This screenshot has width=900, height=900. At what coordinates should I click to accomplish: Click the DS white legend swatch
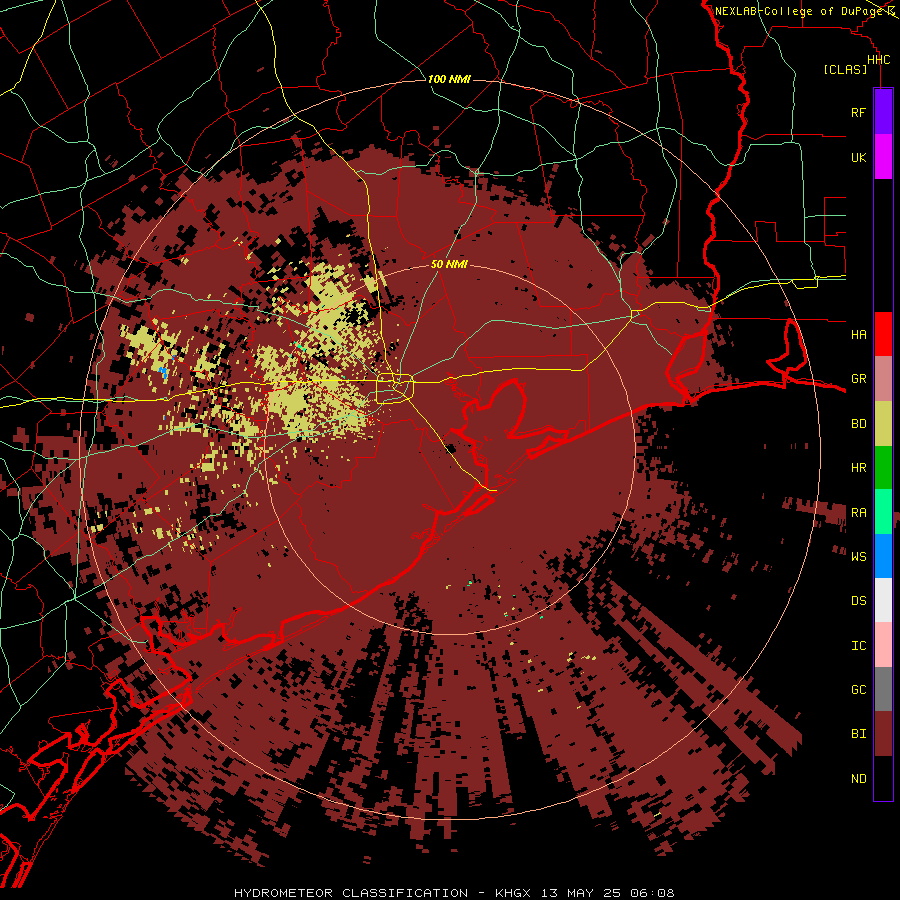[883, 600]
